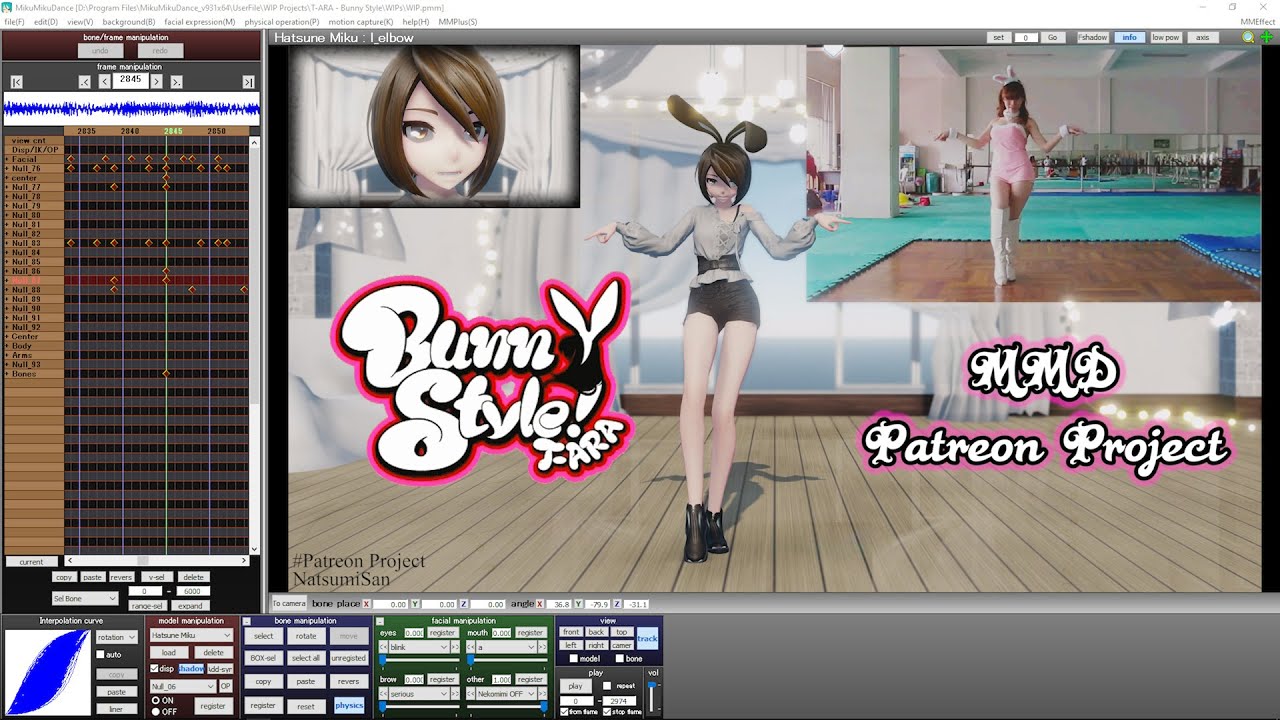
Task: Next brow morph arrow button
Action: click(456, 693)
